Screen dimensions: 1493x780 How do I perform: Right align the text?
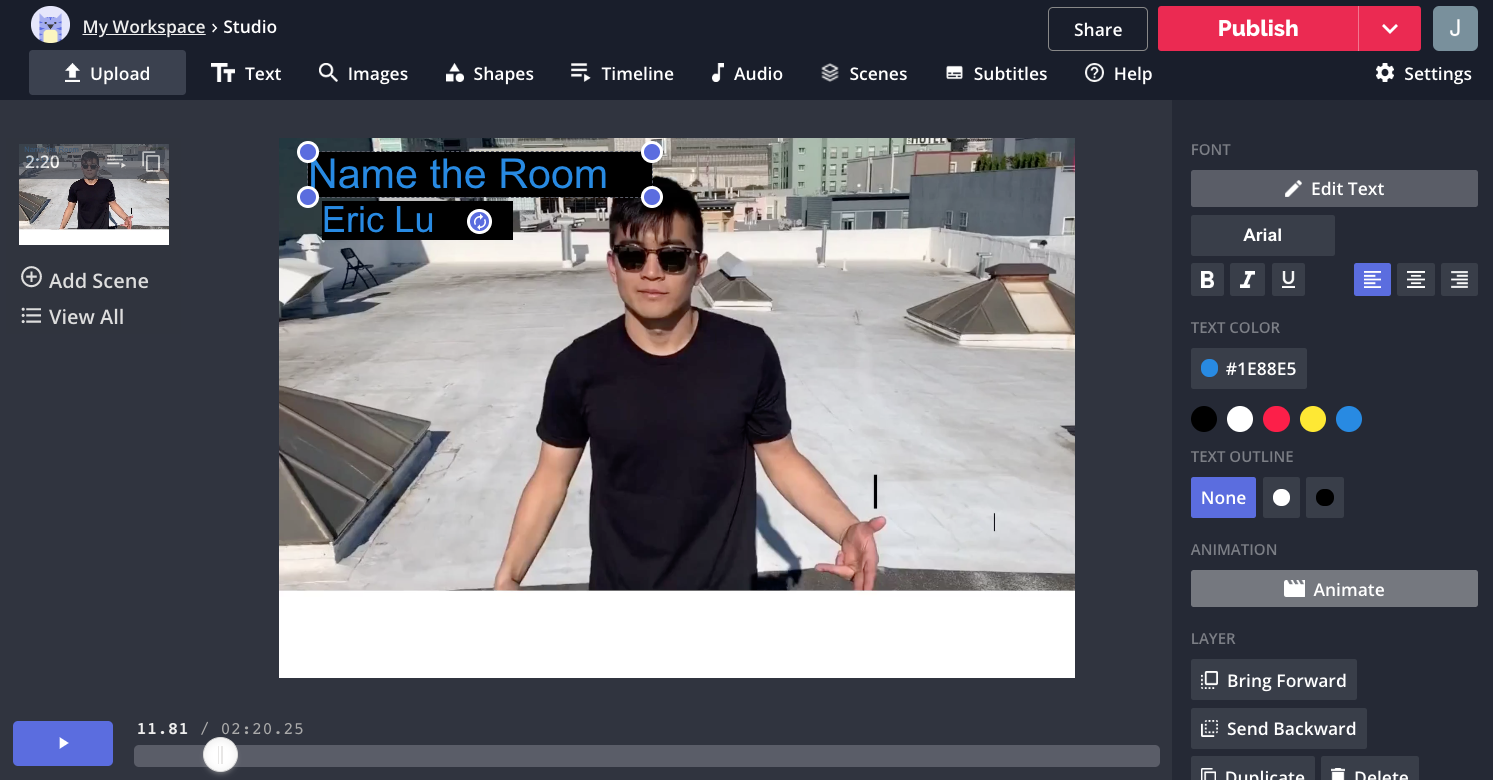[x=1459, y=280]
